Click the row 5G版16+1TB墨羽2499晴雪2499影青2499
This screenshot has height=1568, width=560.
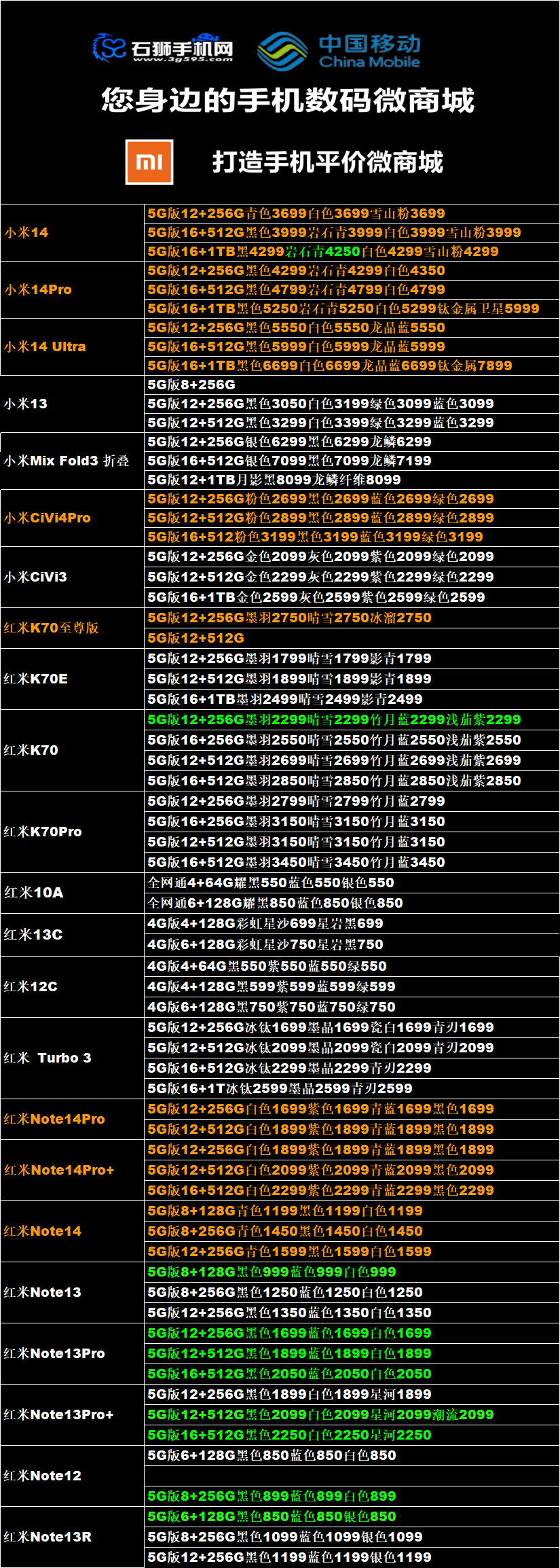click(x=352, y=699)
